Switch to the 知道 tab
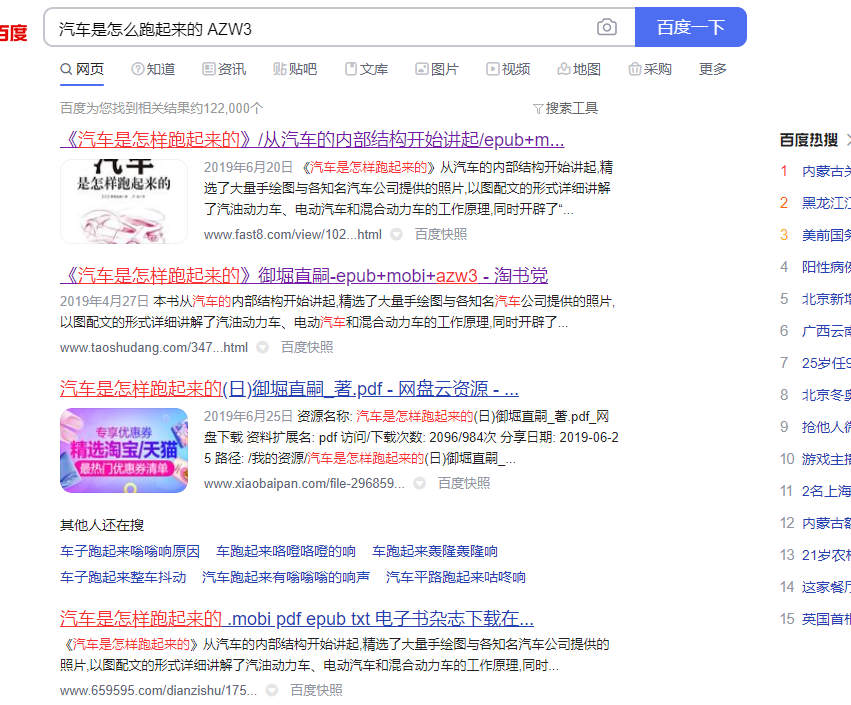Image resolution: width=851 pixels, height=705 pixels. pos(153,69)
